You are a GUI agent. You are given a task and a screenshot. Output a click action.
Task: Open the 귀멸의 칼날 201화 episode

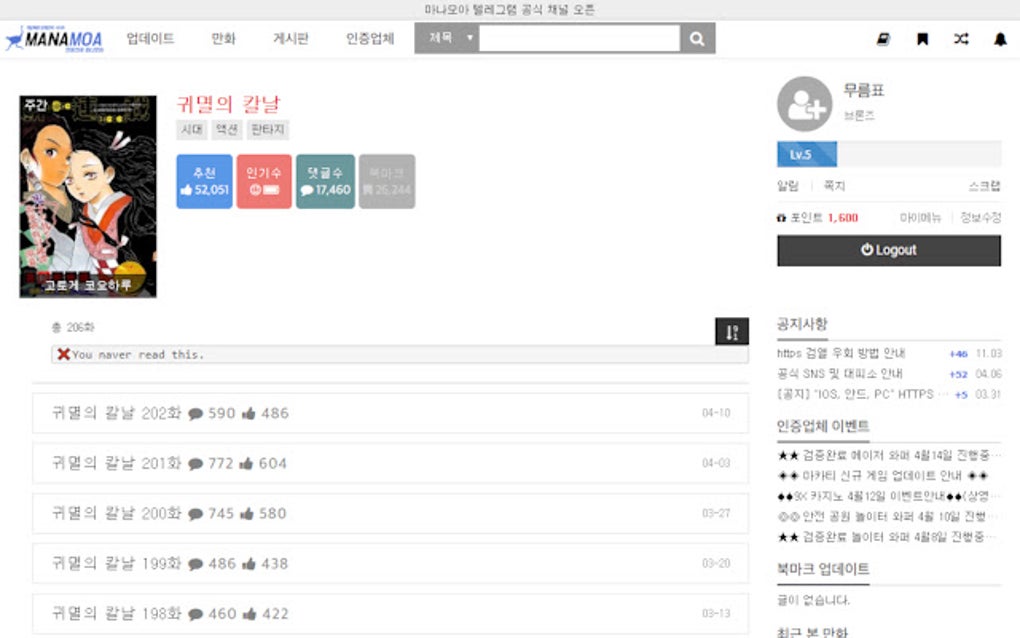click(x=116, y=464)
